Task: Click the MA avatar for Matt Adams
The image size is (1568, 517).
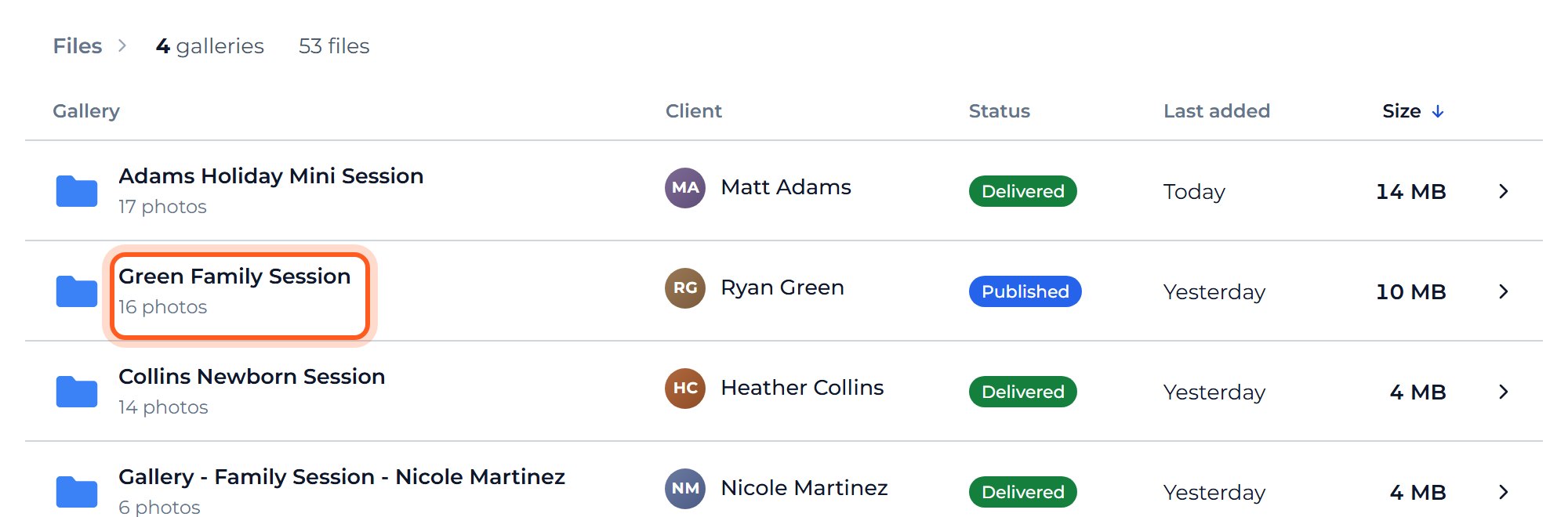Action: click(685, 188)
